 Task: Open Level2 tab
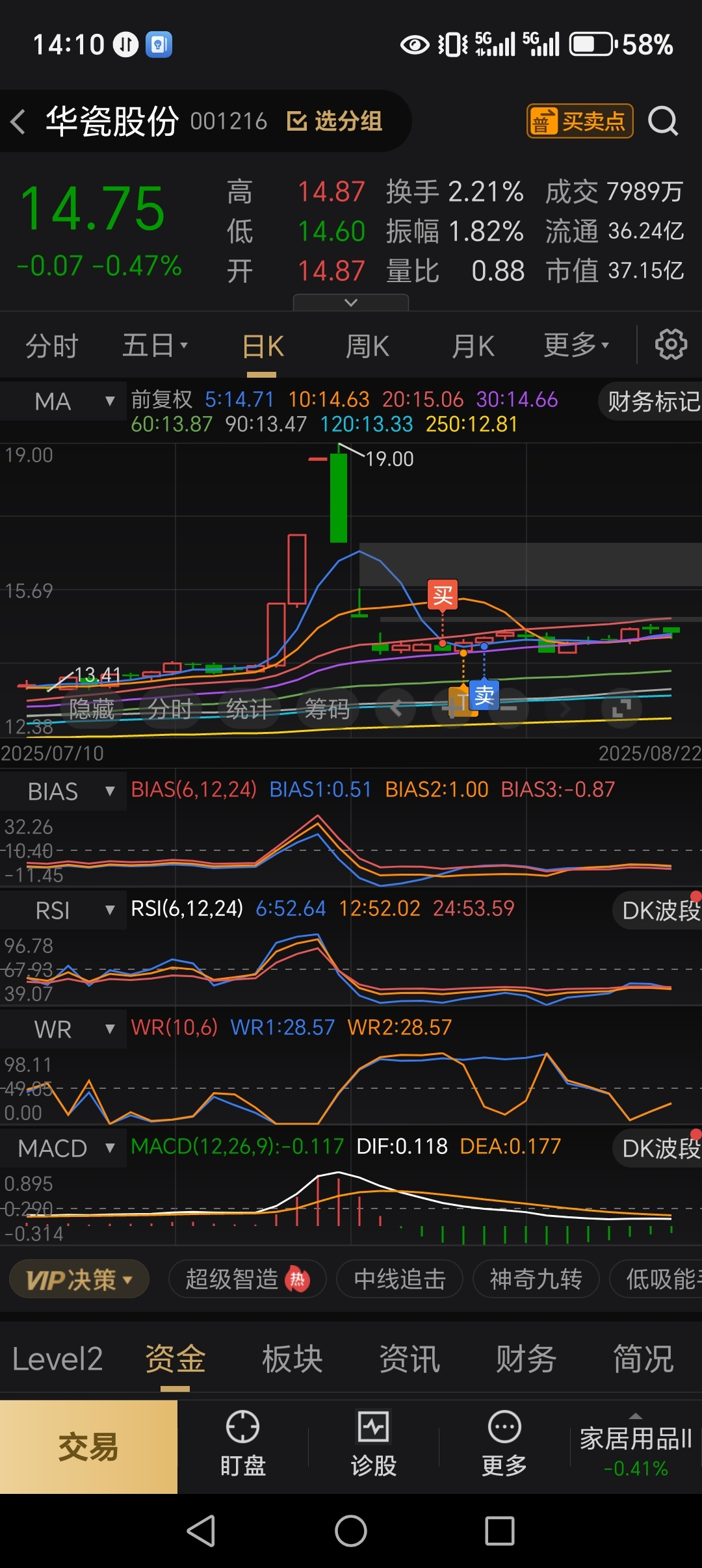(x=58, y=1359)
